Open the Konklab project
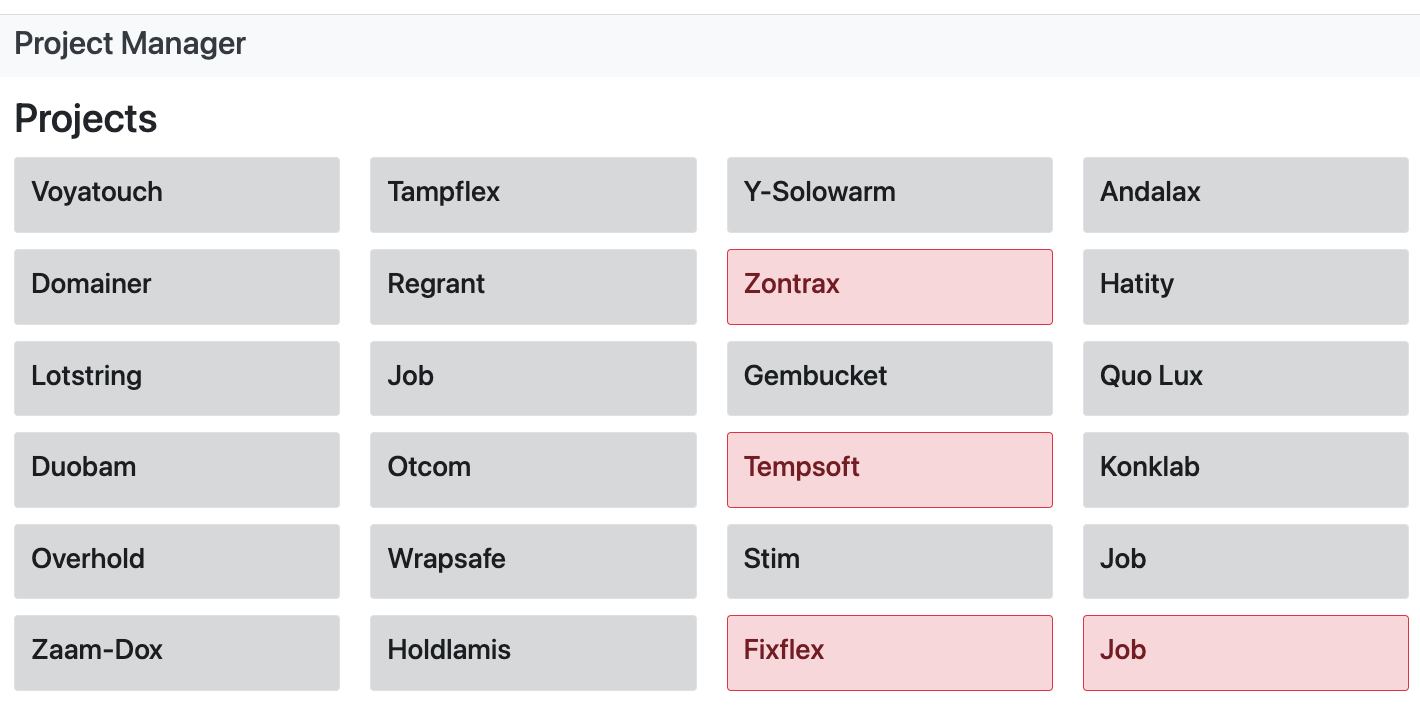Image resolution: width=1420 pixels, height=705 pixels. 1245,469
